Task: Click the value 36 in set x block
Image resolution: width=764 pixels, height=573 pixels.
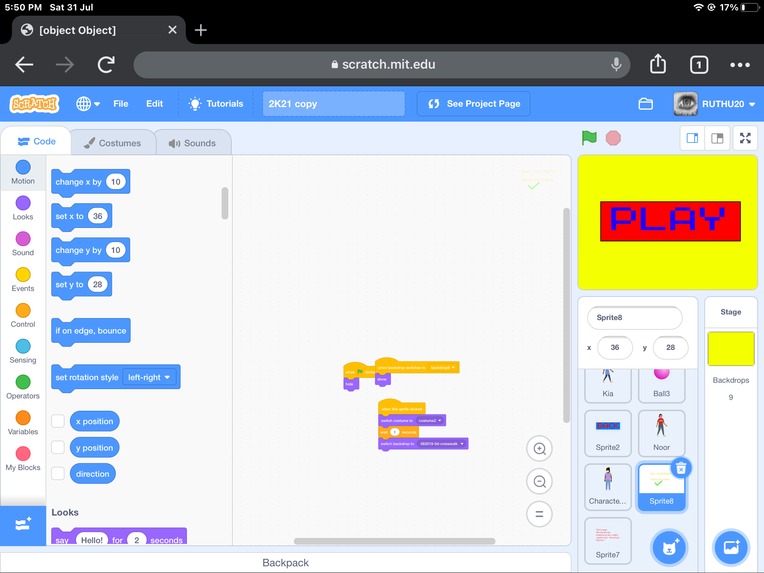Action: 97,216
